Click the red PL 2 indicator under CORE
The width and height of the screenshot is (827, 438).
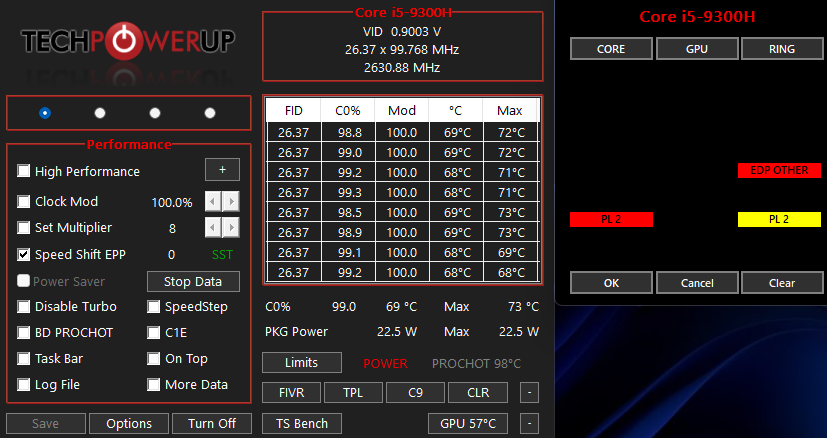point(611,220)
